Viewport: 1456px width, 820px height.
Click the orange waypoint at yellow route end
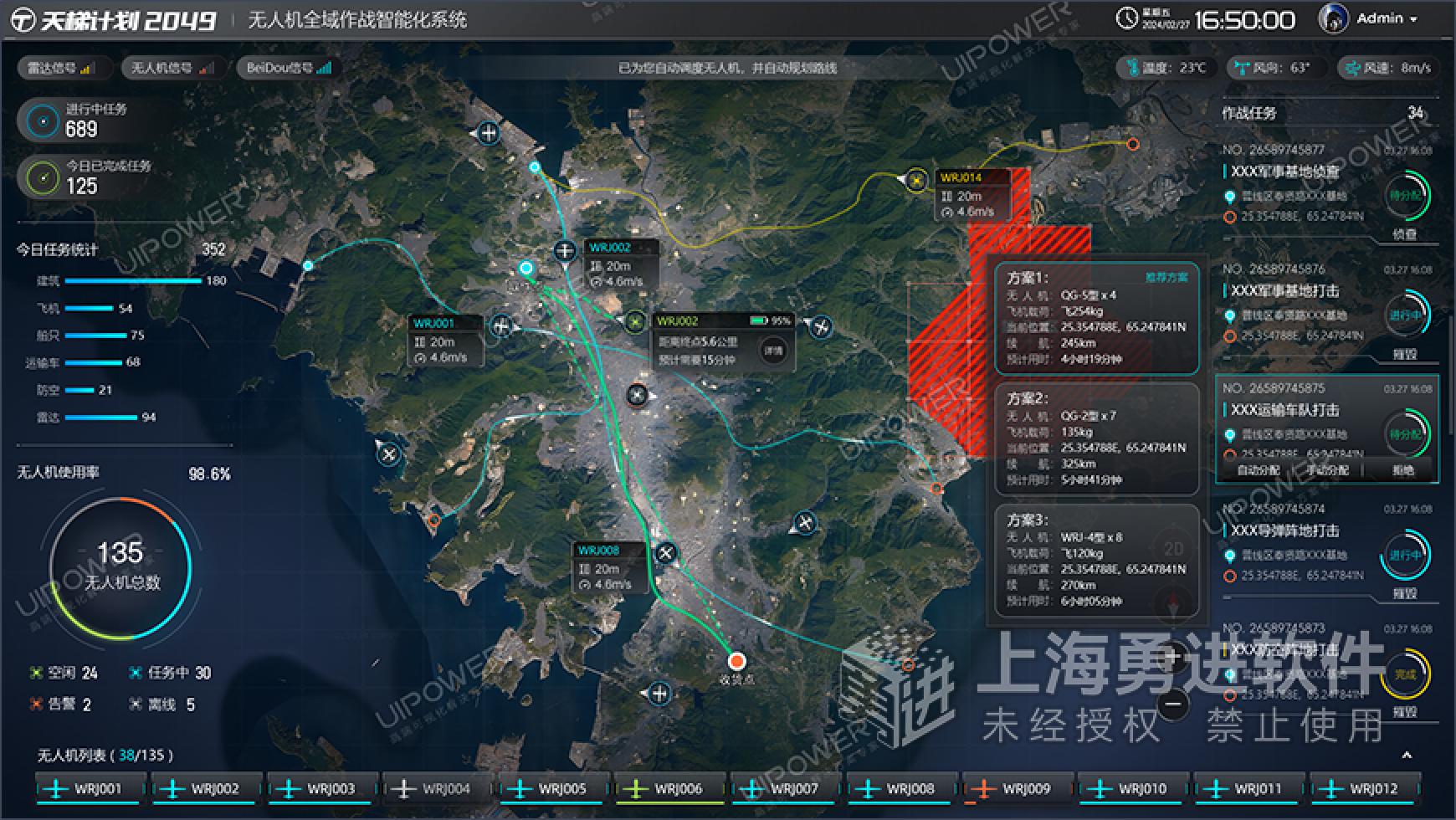(1132, 144)
